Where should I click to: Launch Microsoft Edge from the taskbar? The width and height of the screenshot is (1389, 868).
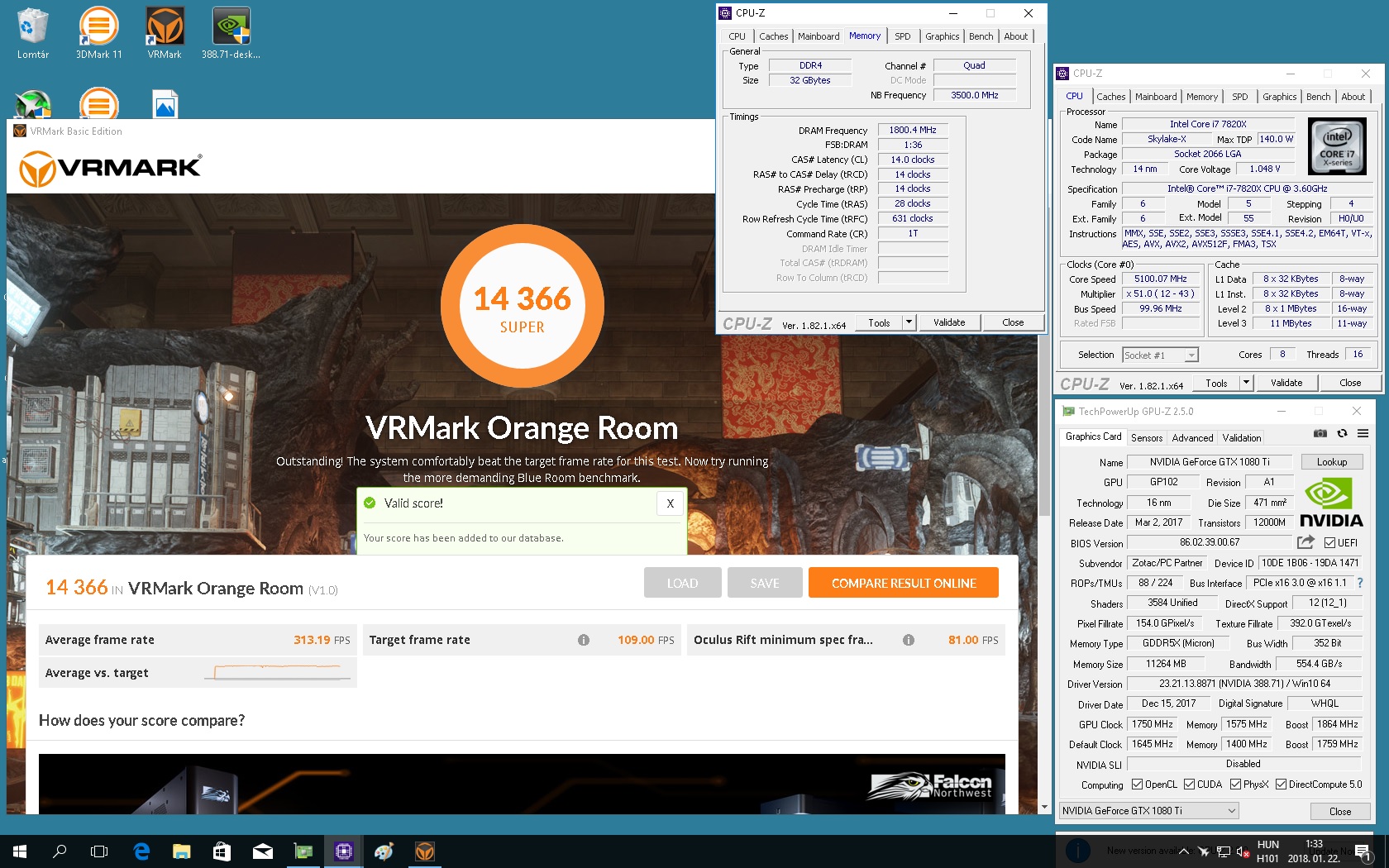[x=141, y=851]
